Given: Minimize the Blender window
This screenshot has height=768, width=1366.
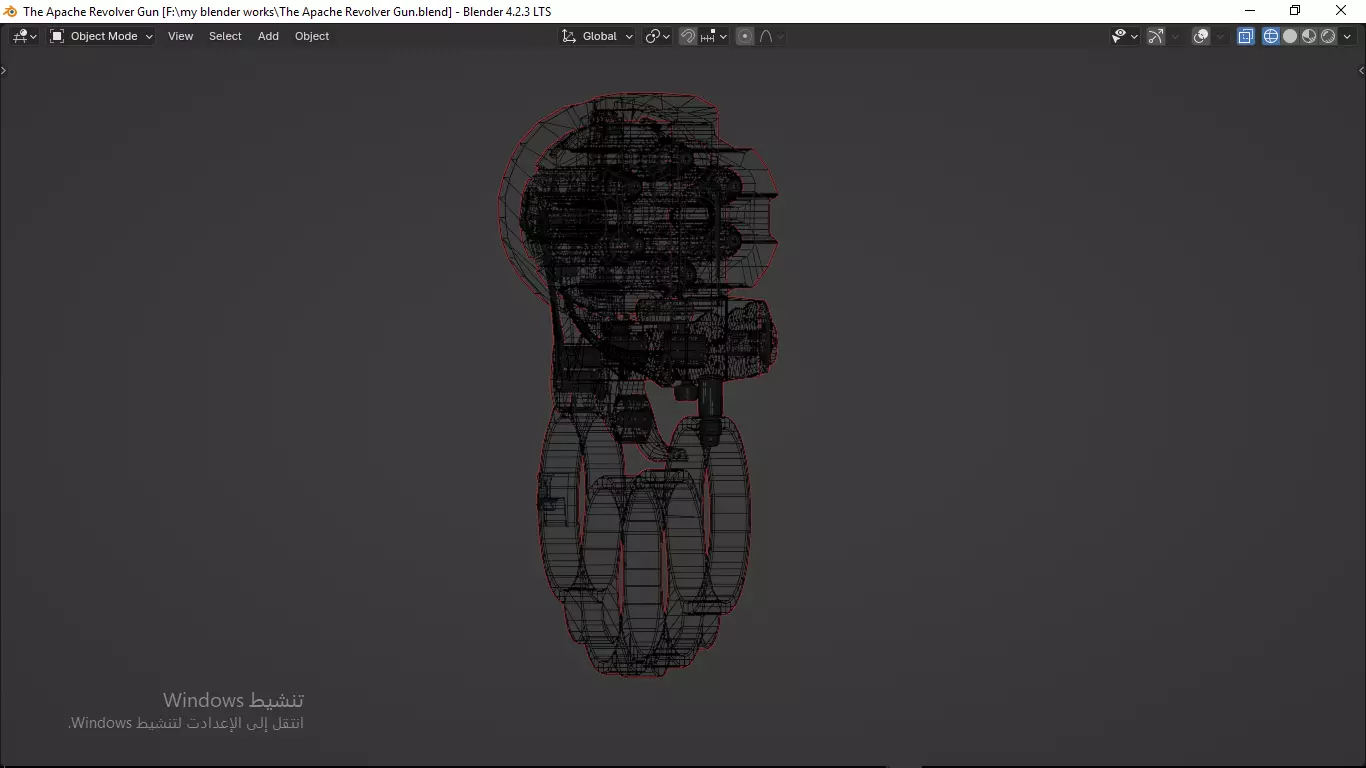Looking at the screenshot, I should 1249,11.
